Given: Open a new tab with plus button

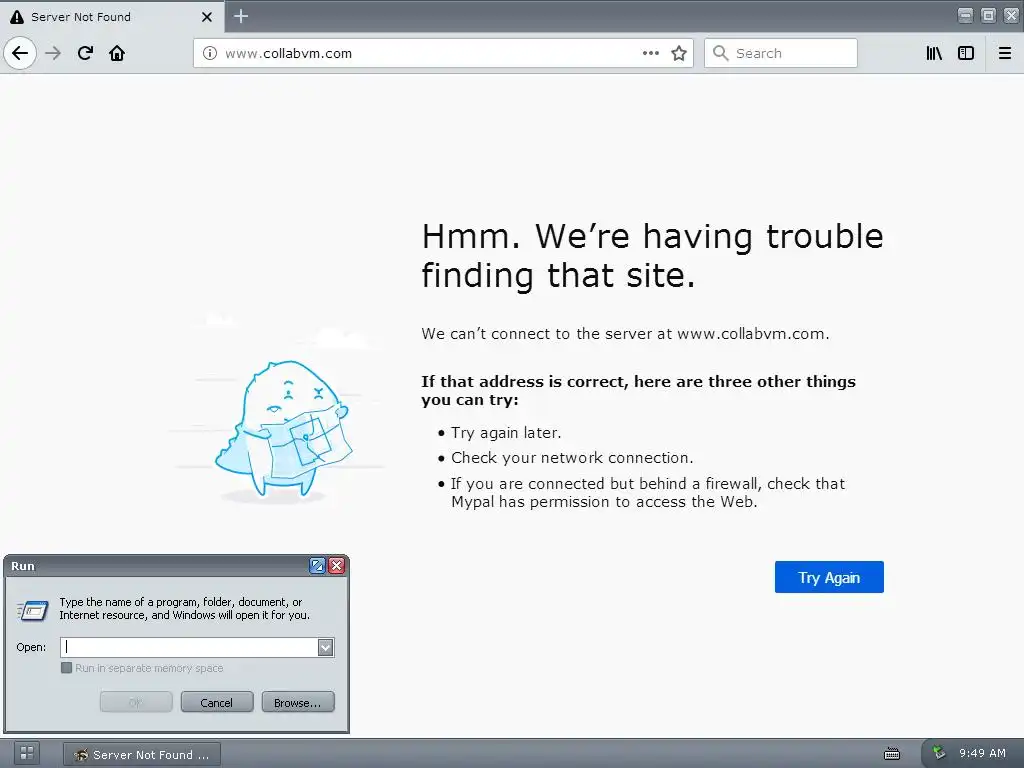Looking at the screenshot, I should [x=241, y=16].
